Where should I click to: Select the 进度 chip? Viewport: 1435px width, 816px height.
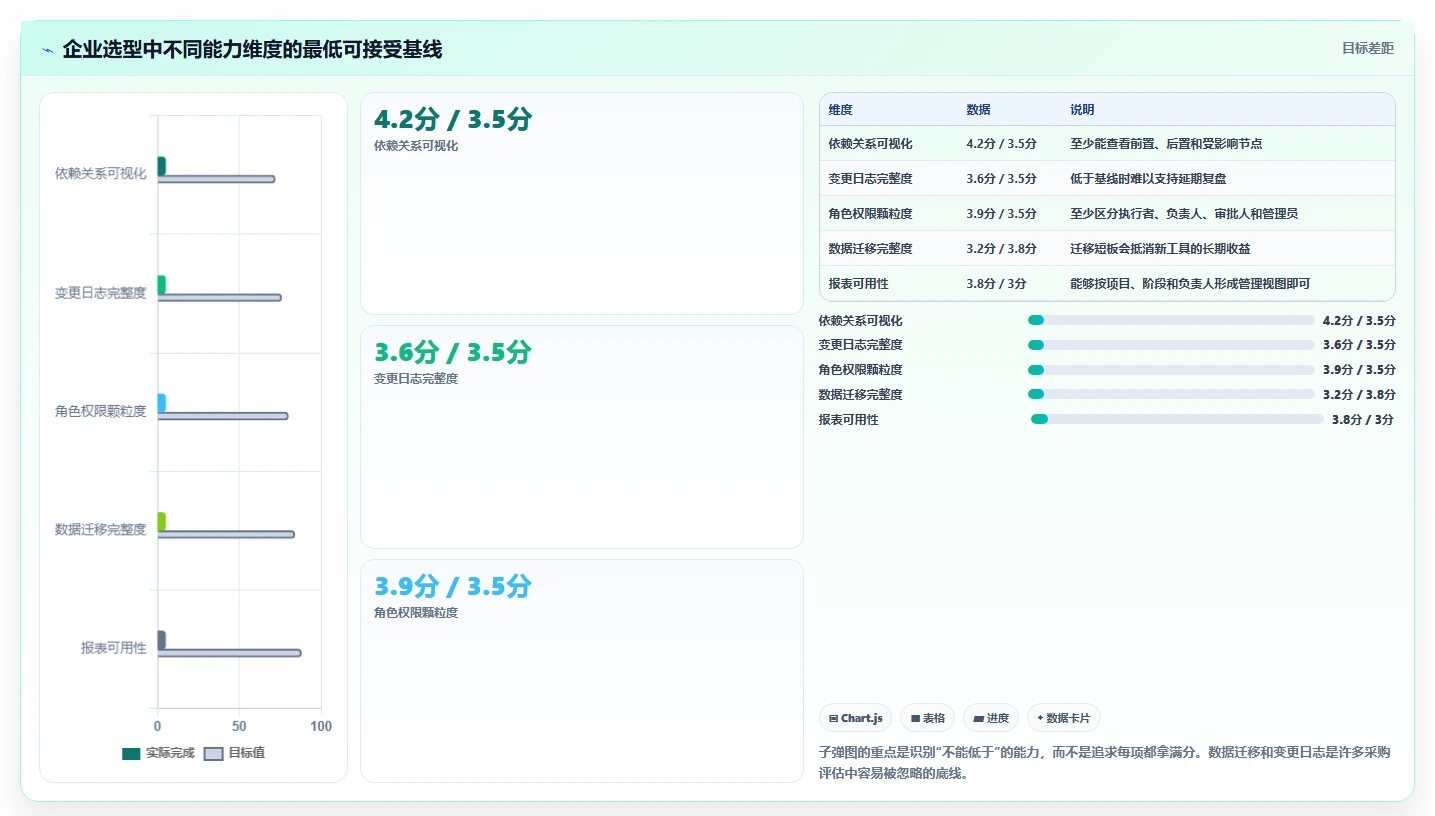coord(991,718)
